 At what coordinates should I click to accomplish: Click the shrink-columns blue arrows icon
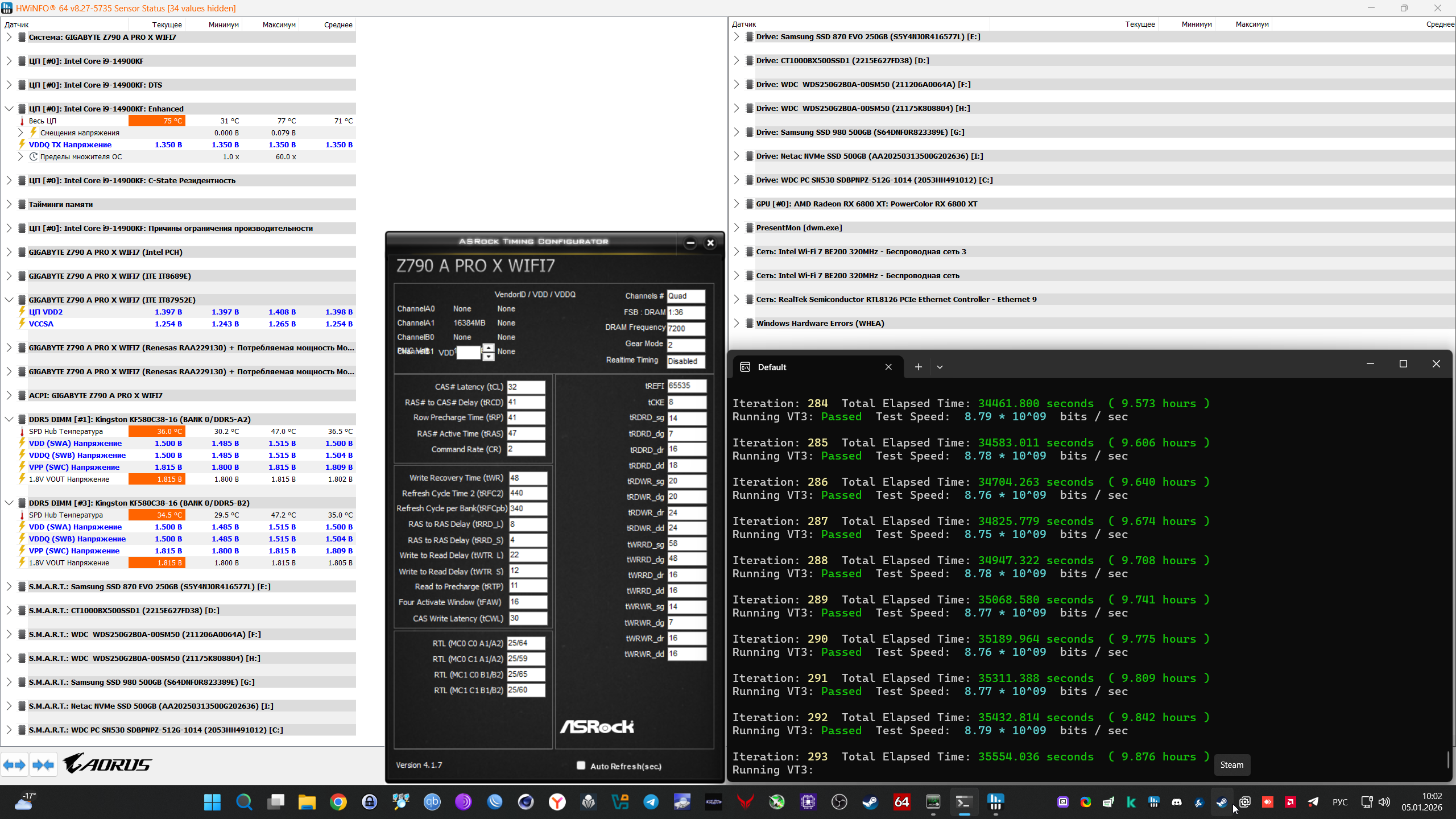[x=43, y=765]
